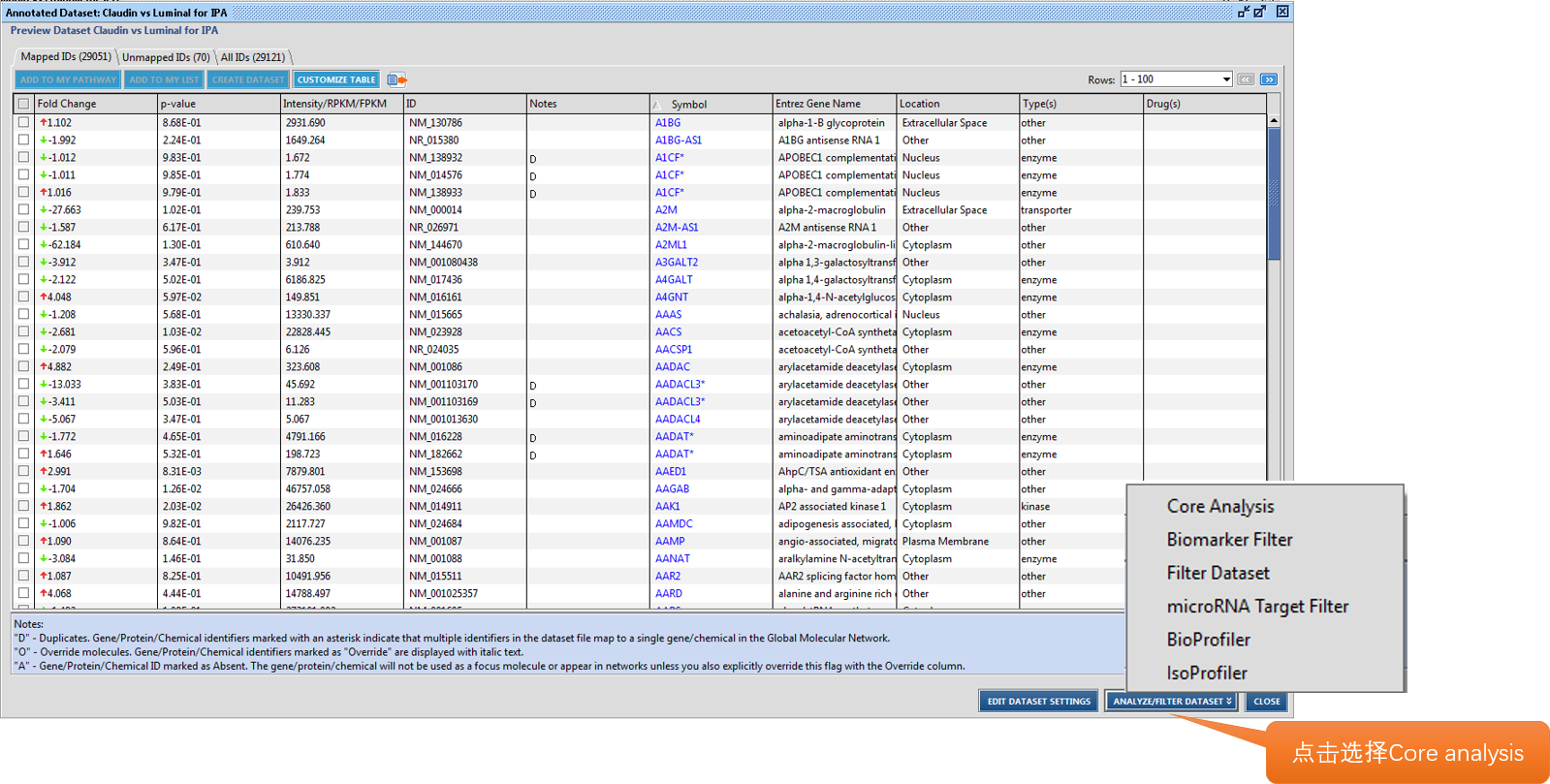The image size is (1550, 784).
Task: Select Filter Dataset menu item
Action: click(x=1218, y=573)
